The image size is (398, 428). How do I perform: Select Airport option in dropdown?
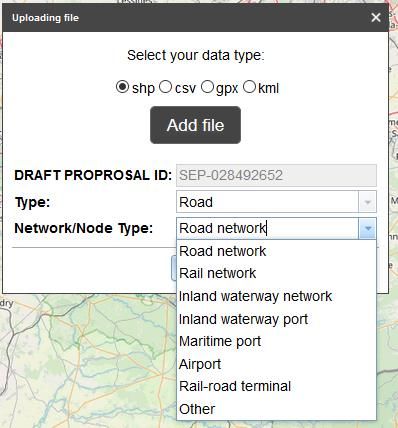[x=276, y=364]
